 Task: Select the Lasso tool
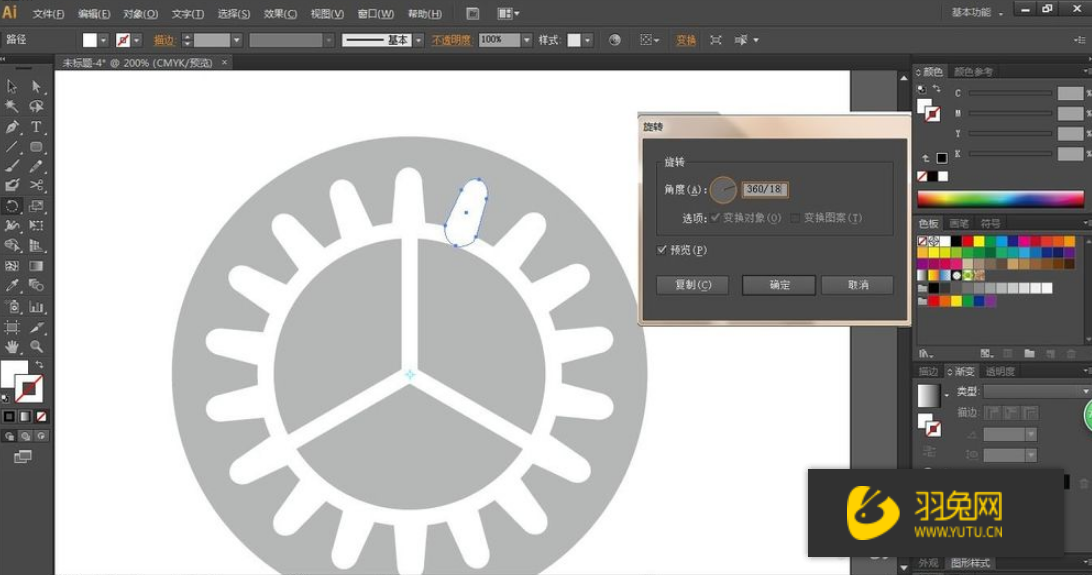click(36, 106)
